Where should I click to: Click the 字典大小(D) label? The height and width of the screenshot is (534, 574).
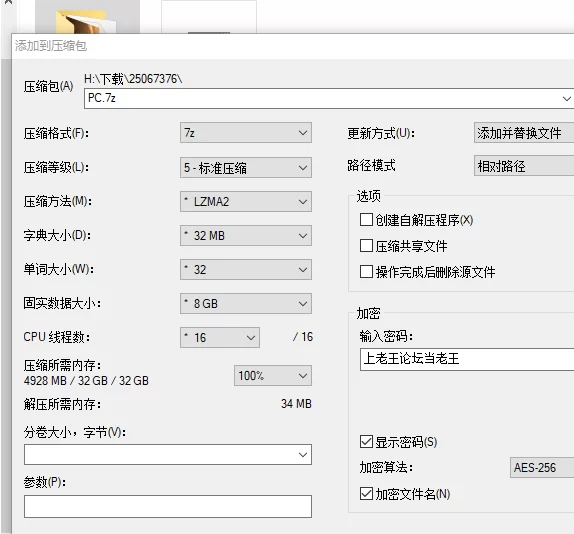click(x=57, y=235)
